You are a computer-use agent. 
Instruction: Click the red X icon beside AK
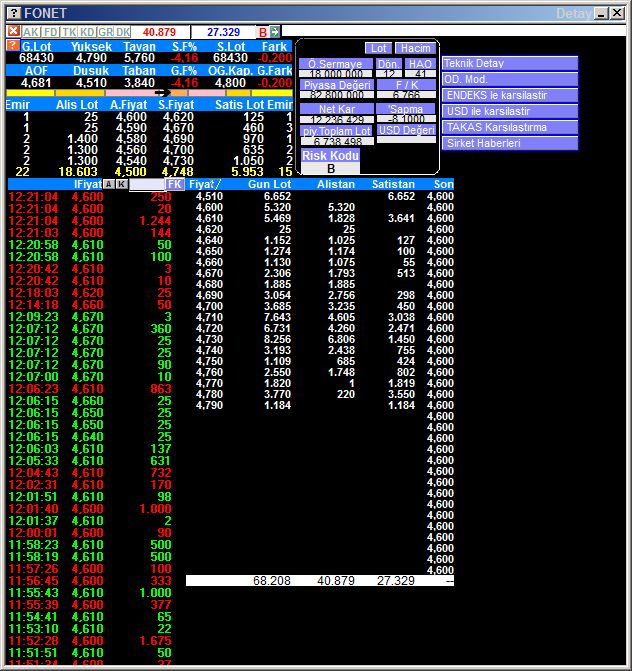[x=14, y=31]
